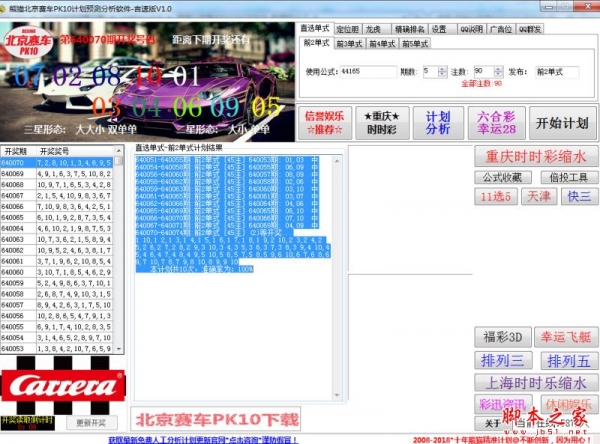Viewport: 600px width, 444px height.
Task: Open the 精确排名 tab
Action: (x=409, y=29)
